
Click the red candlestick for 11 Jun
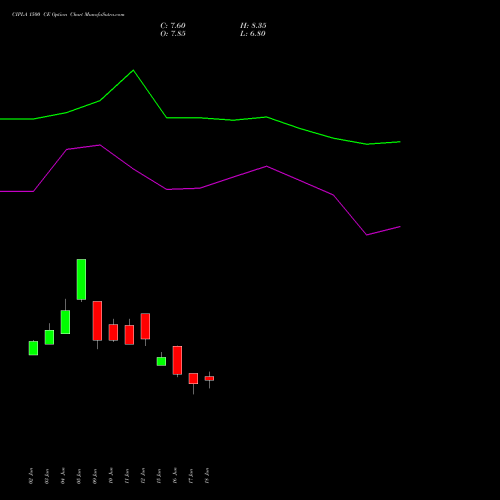pyautogui.click(x=129, y=335)
